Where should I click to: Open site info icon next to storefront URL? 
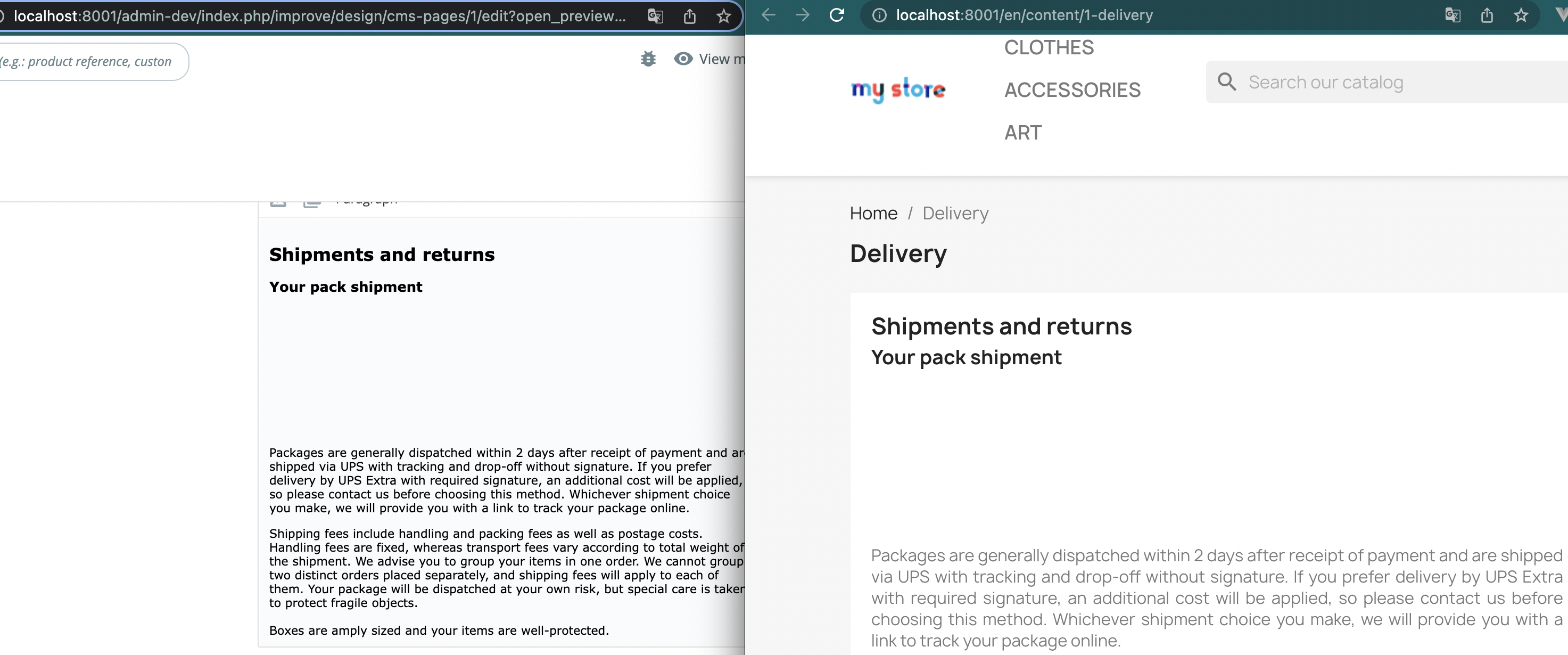[878, 15]
